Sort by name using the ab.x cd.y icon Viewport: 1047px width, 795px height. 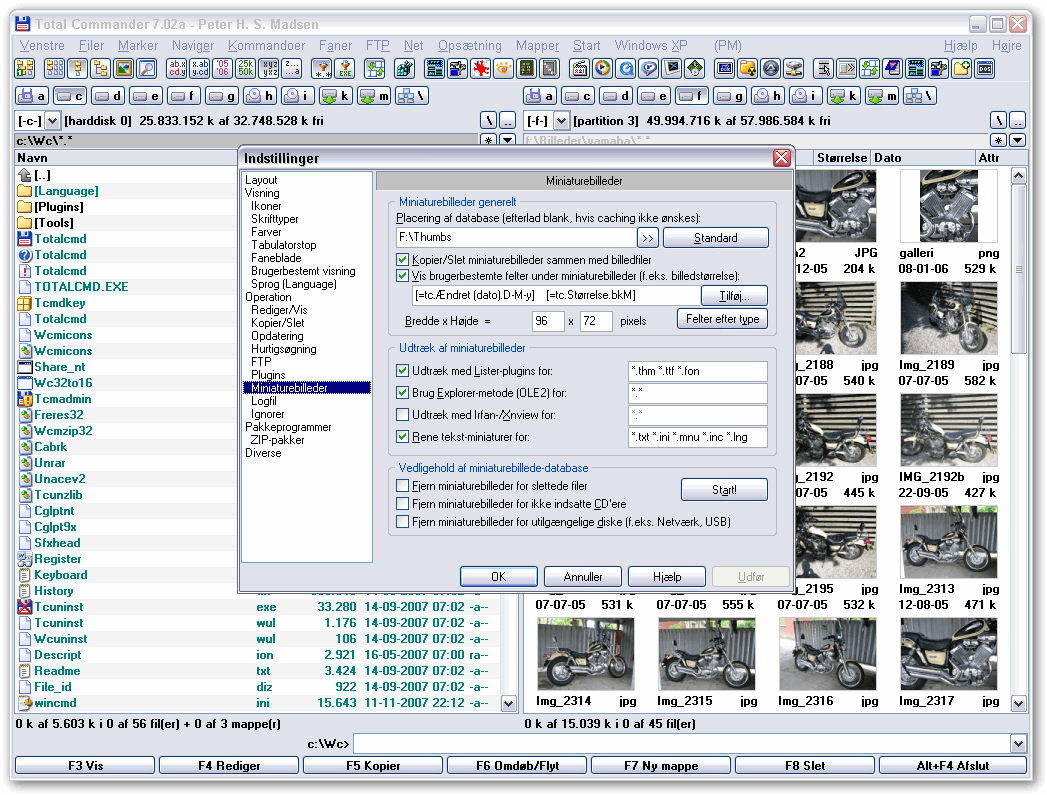pos(177,68)
